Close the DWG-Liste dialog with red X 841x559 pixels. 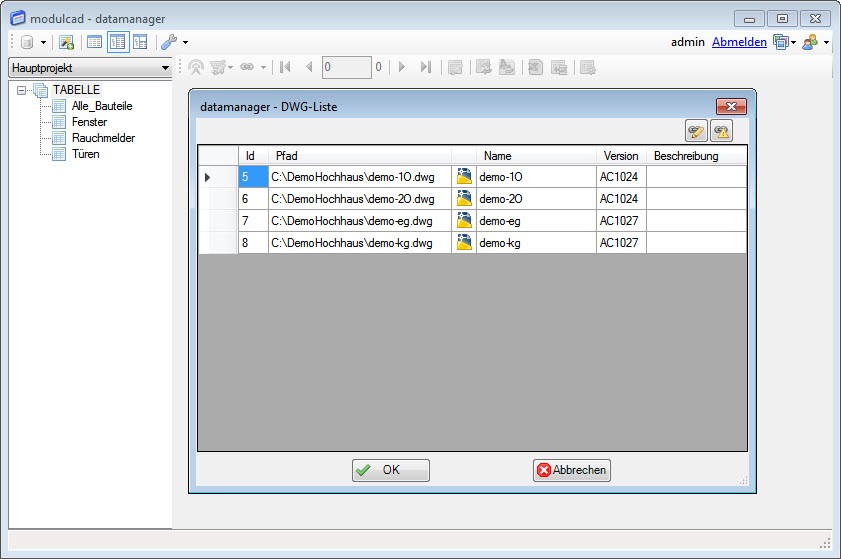click(x=731, y=106)
